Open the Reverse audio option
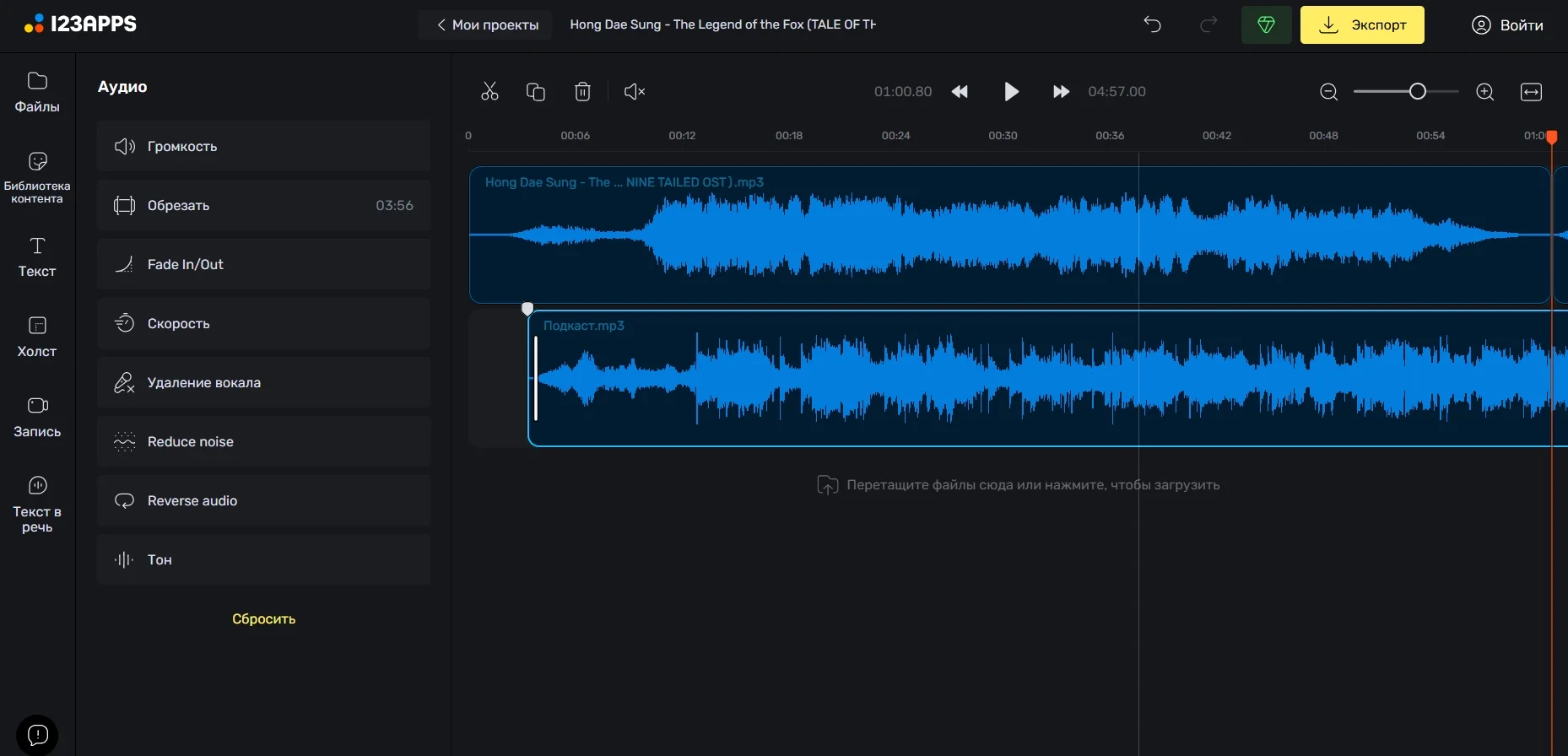Viewport: 1568px width, 756px height. click(263, 500)
